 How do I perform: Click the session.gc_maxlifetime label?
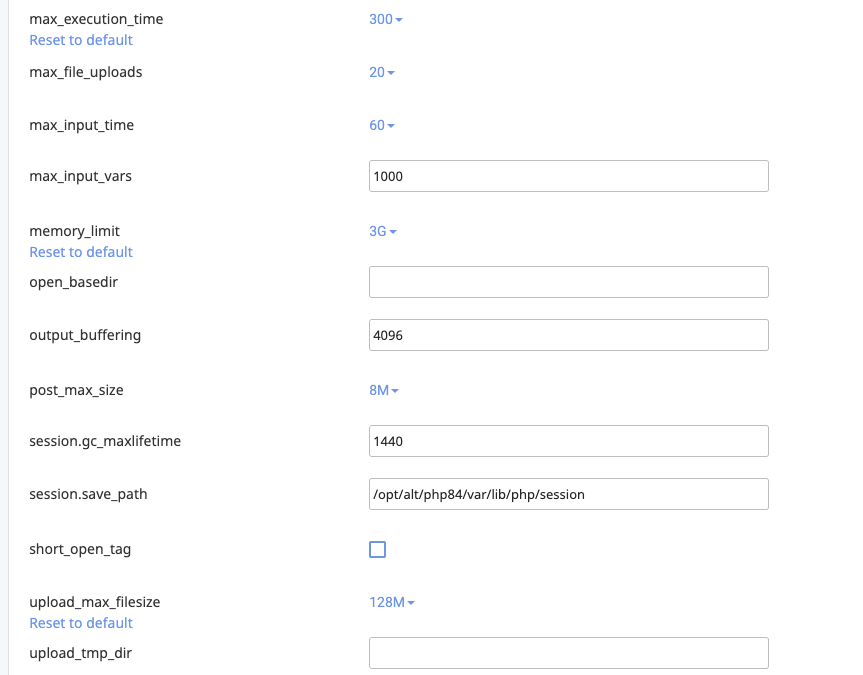pyautogui.click(x=105, y=441)
